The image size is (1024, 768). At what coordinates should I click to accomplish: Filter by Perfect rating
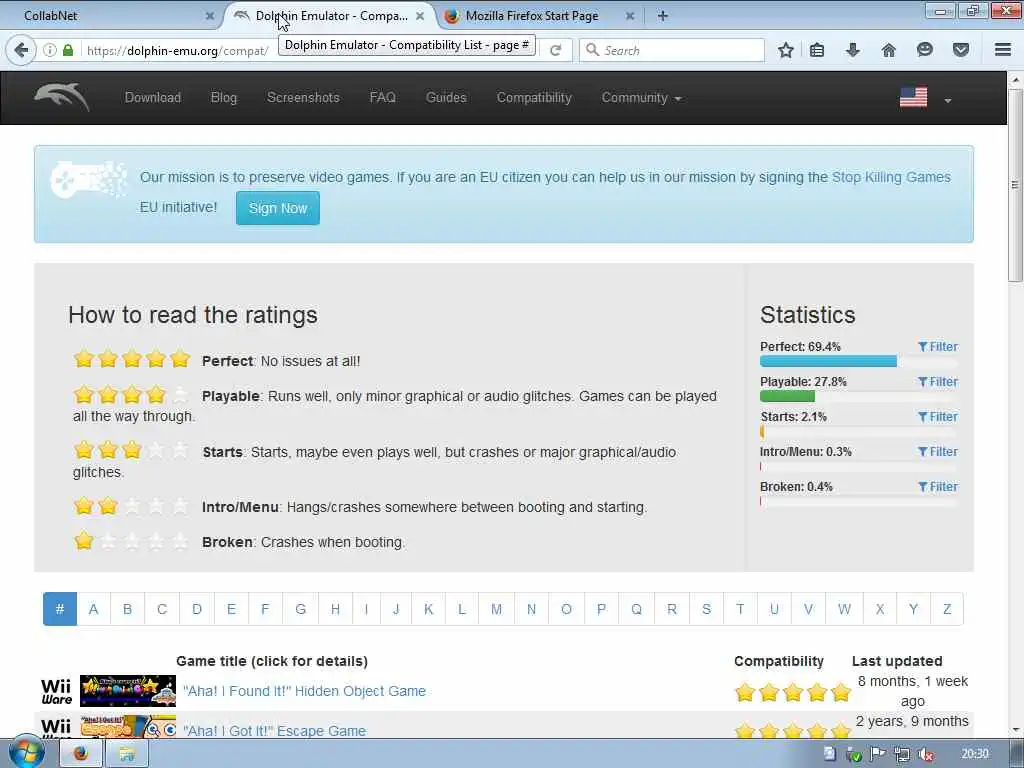point(938,347)
